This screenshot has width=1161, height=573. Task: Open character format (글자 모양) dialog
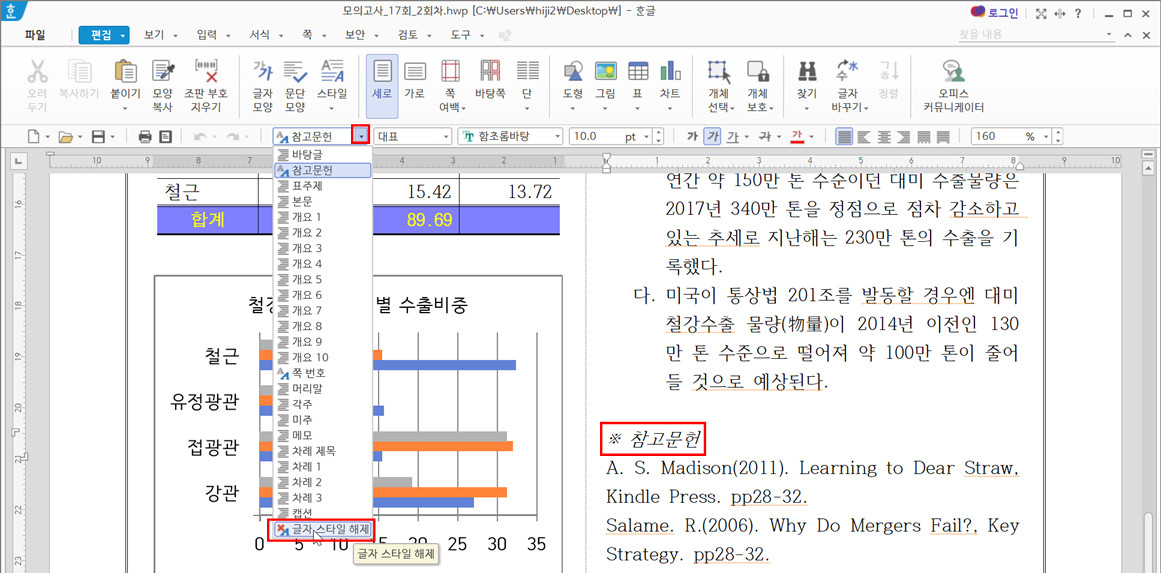(263, 86)
